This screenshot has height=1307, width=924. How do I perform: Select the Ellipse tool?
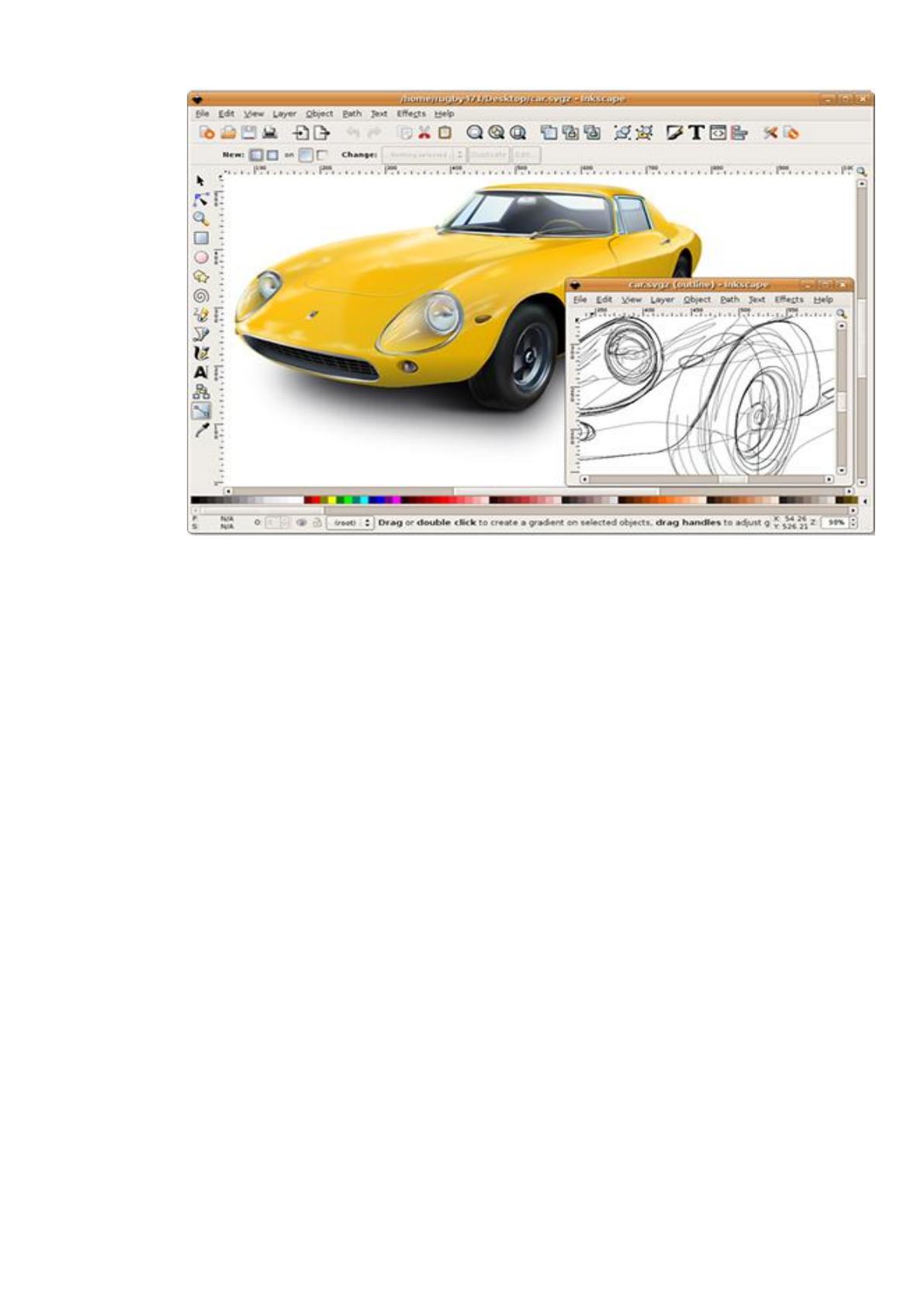[201, 257]
